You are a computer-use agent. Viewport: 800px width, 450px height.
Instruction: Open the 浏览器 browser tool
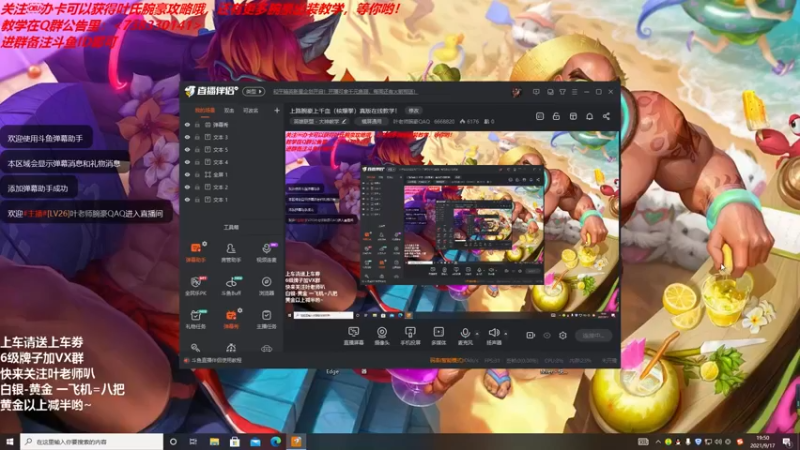[x=266, y=286]
